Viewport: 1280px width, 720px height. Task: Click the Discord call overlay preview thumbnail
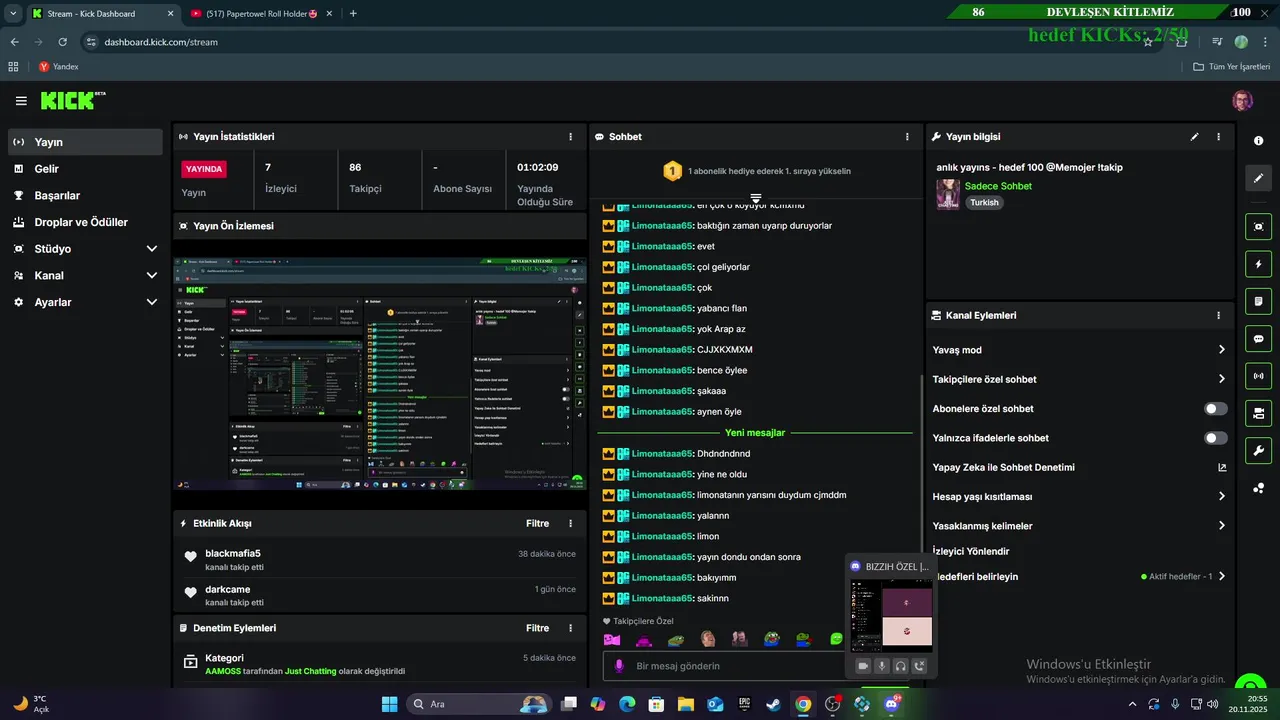(x=891, y=615)
